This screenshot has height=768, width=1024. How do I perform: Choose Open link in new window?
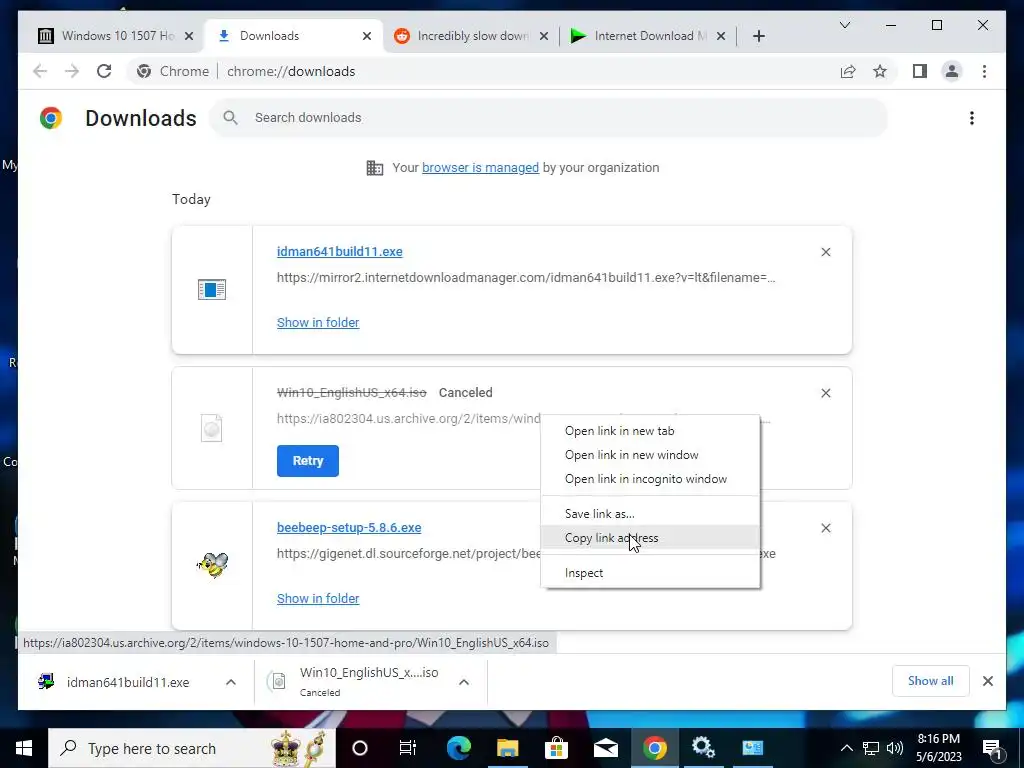pyautogui.click(x=650, y=455)
